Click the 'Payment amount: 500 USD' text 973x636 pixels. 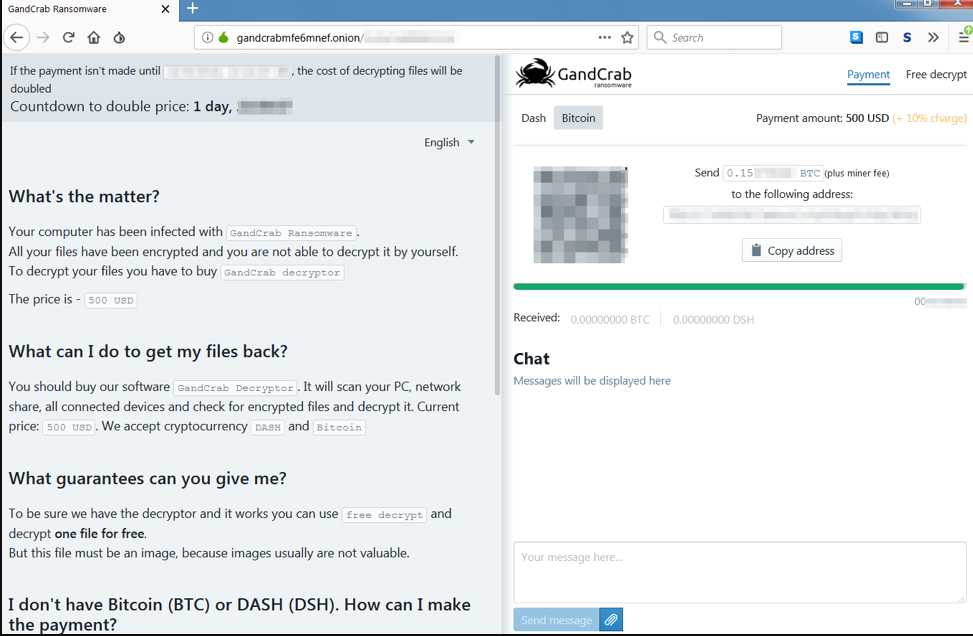(822, 118)
